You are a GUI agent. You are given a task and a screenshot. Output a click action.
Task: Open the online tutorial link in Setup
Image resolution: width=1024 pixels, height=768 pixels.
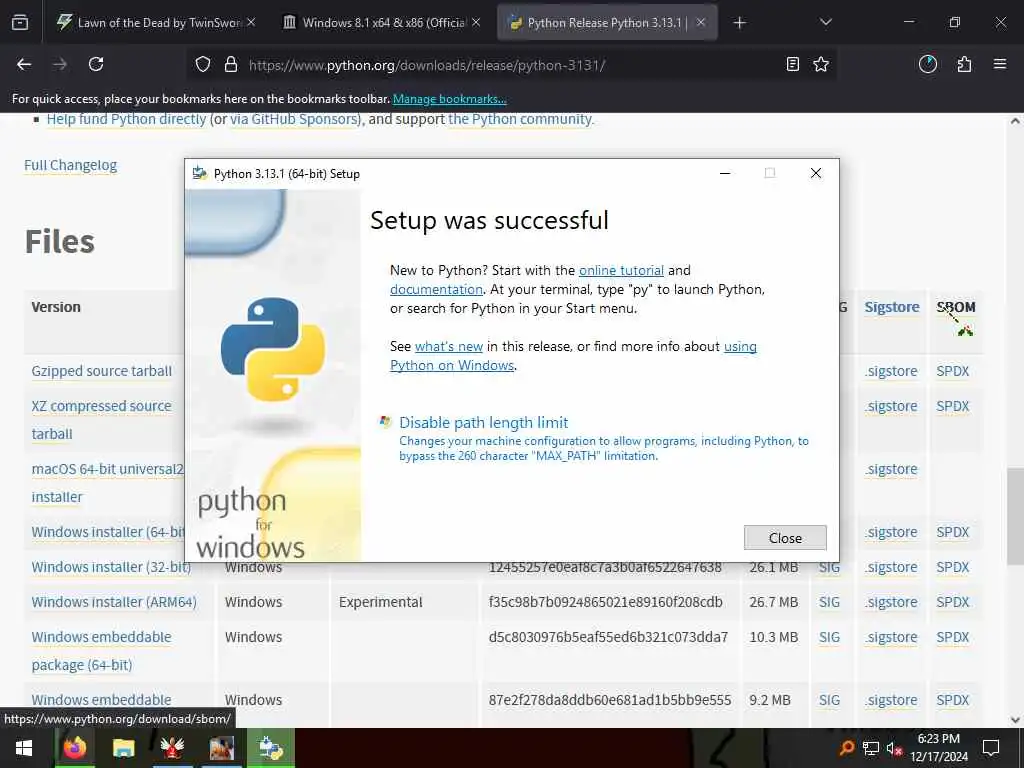click(x=621, y=270)
